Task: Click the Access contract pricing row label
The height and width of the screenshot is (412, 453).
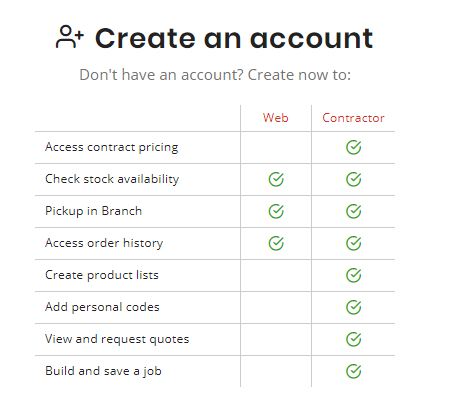Action: [x=112, y=147]
